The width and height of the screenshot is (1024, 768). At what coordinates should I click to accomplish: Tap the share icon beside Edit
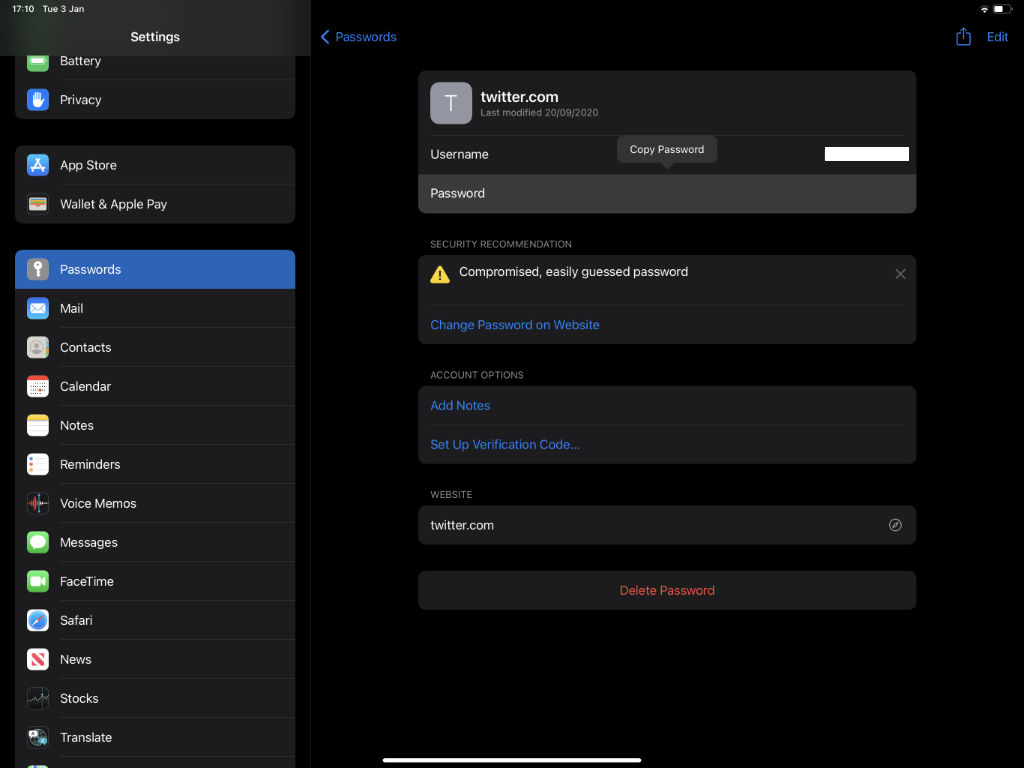[963, 37]
